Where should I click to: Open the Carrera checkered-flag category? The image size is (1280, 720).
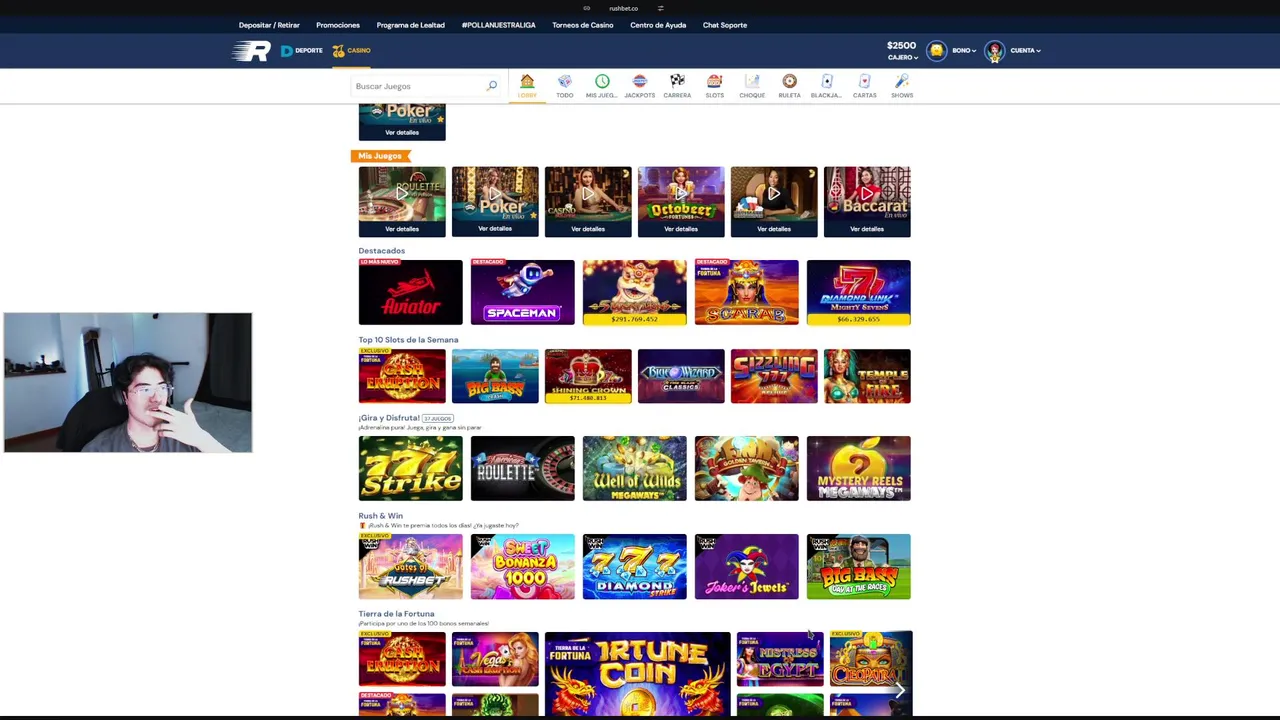677,81
